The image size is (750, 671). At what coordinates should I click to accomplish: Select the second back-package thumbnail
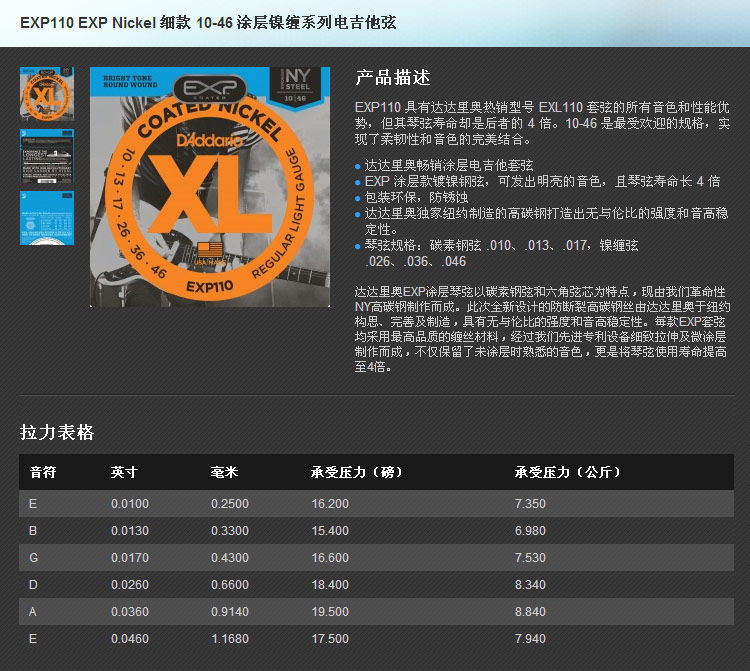pyautogui.click(x=47, y=156)
